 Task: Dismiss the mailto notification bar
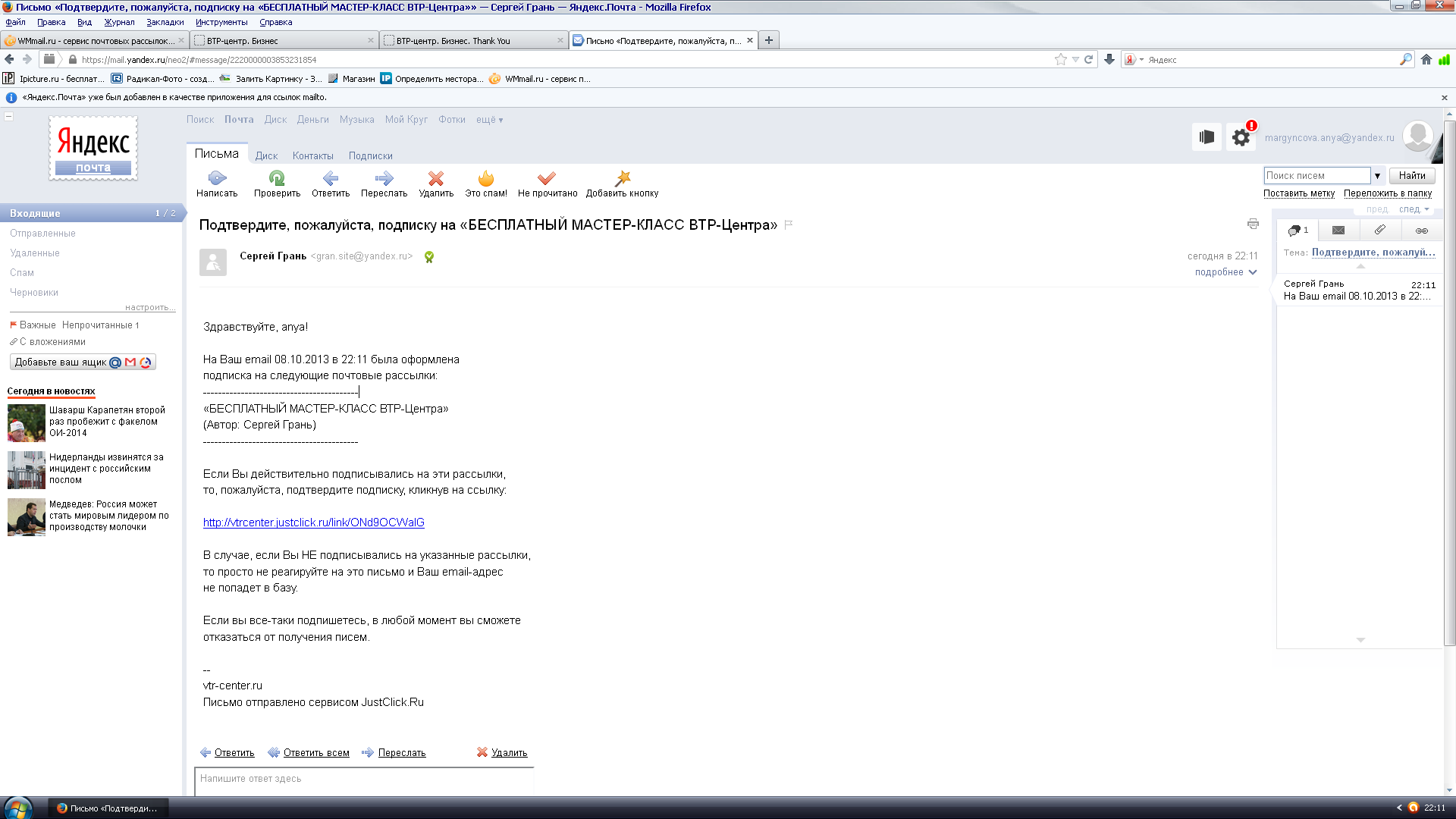click(x=1445, y=97)
